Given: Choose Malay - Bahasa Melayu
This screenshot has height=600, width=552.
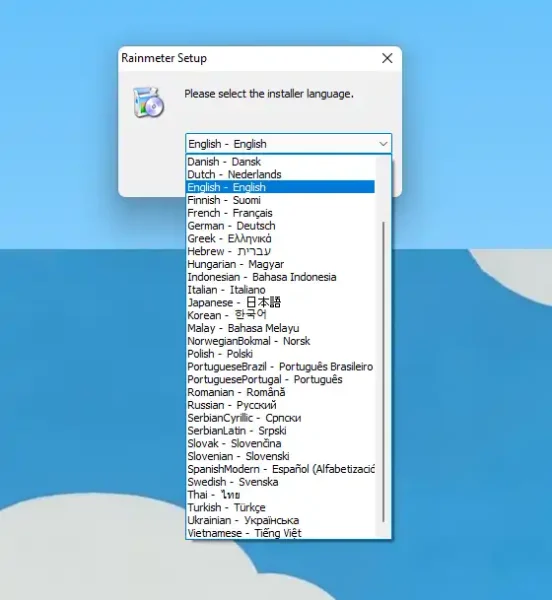Looking at the screenshot, I should [280, 328].
